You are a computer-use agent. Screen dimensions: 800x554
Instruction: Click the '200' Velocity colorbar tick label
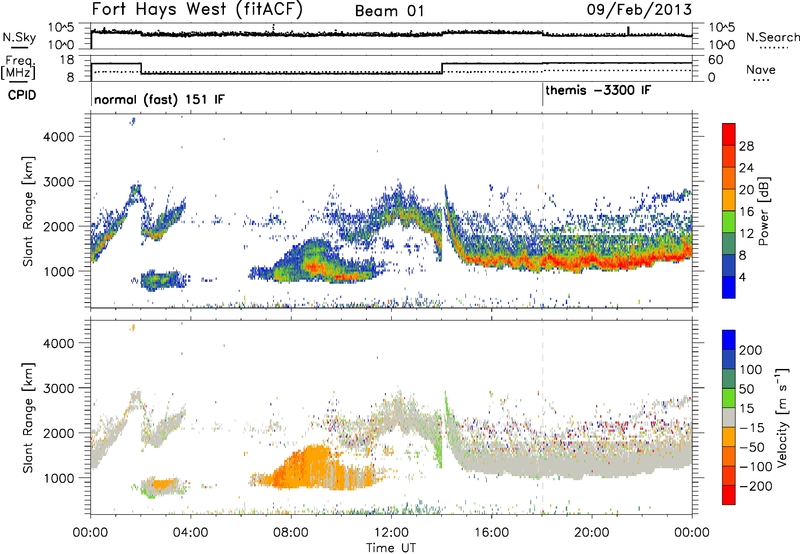[751, 350]
